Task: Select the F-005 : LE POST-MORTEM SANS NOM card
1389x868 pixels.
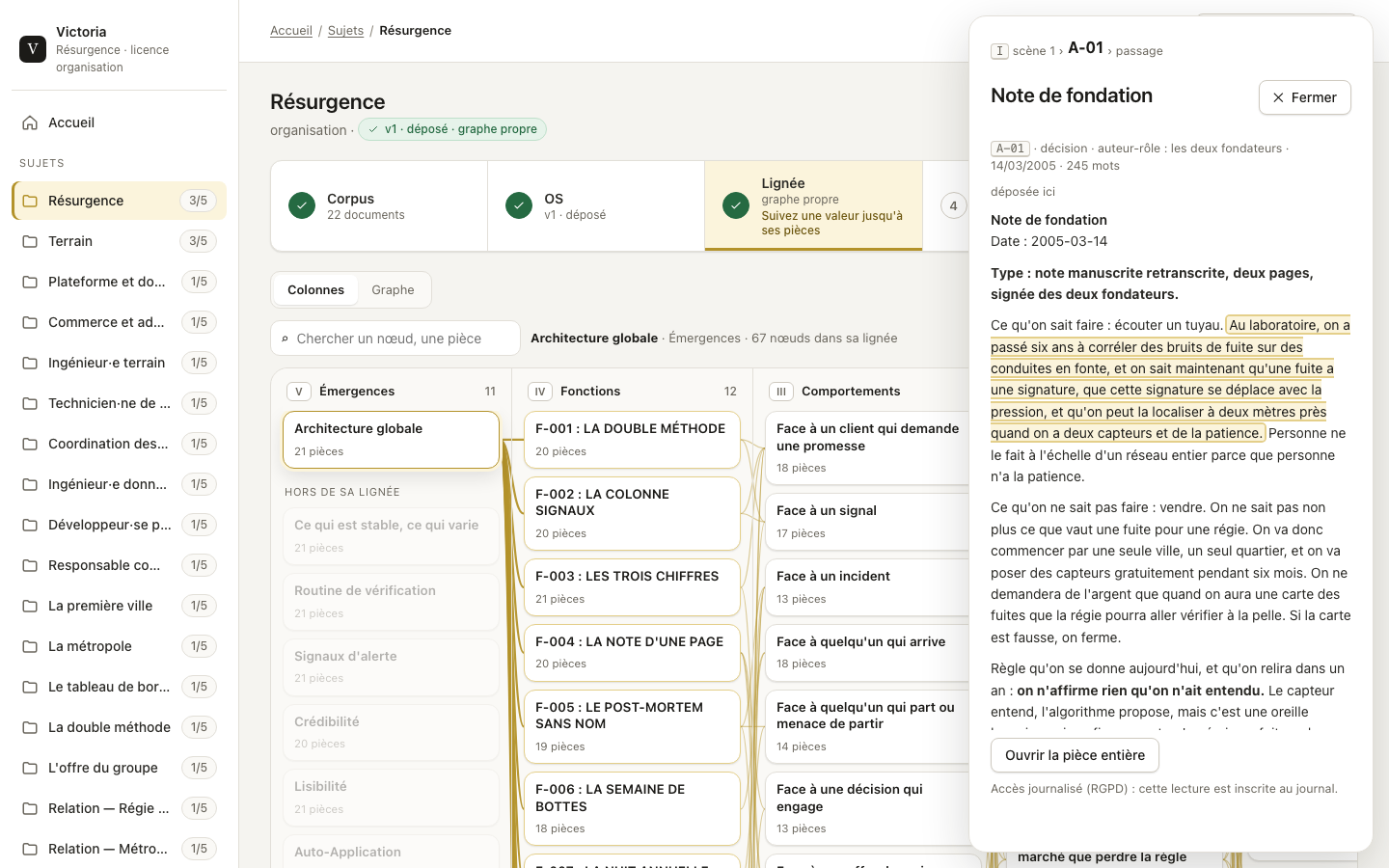Action: click(632, 726)
